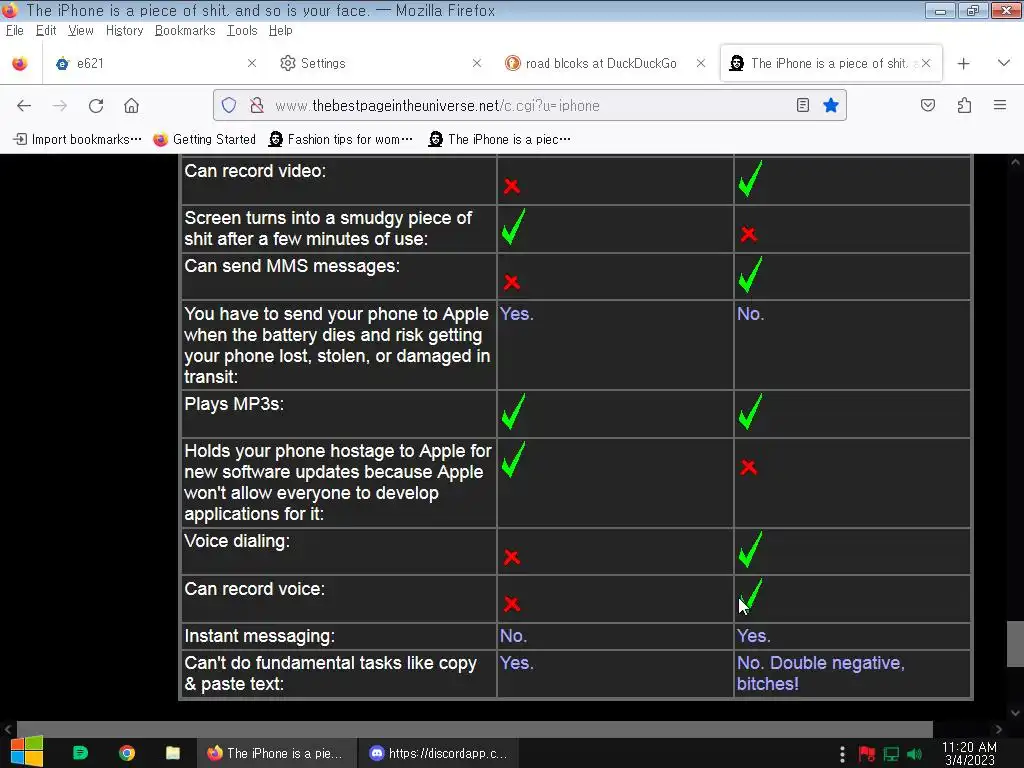Screen dimensions: 1024x768
Task: Open the Windows Start button
Action: click(x=27, y=752)
